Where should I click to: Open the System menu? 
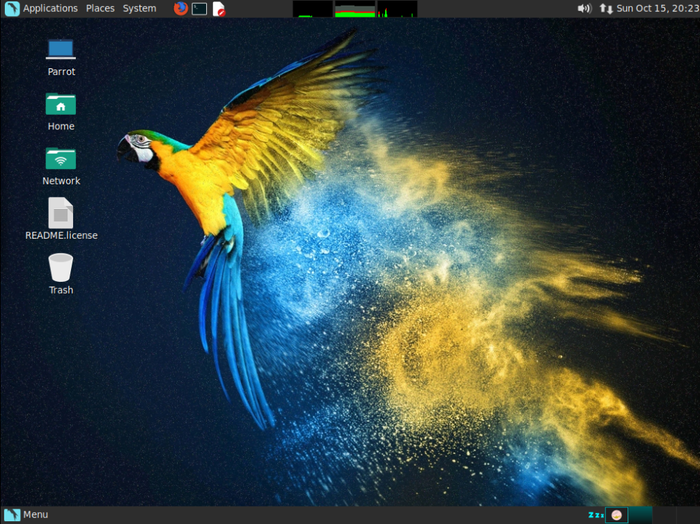point(139,8)
